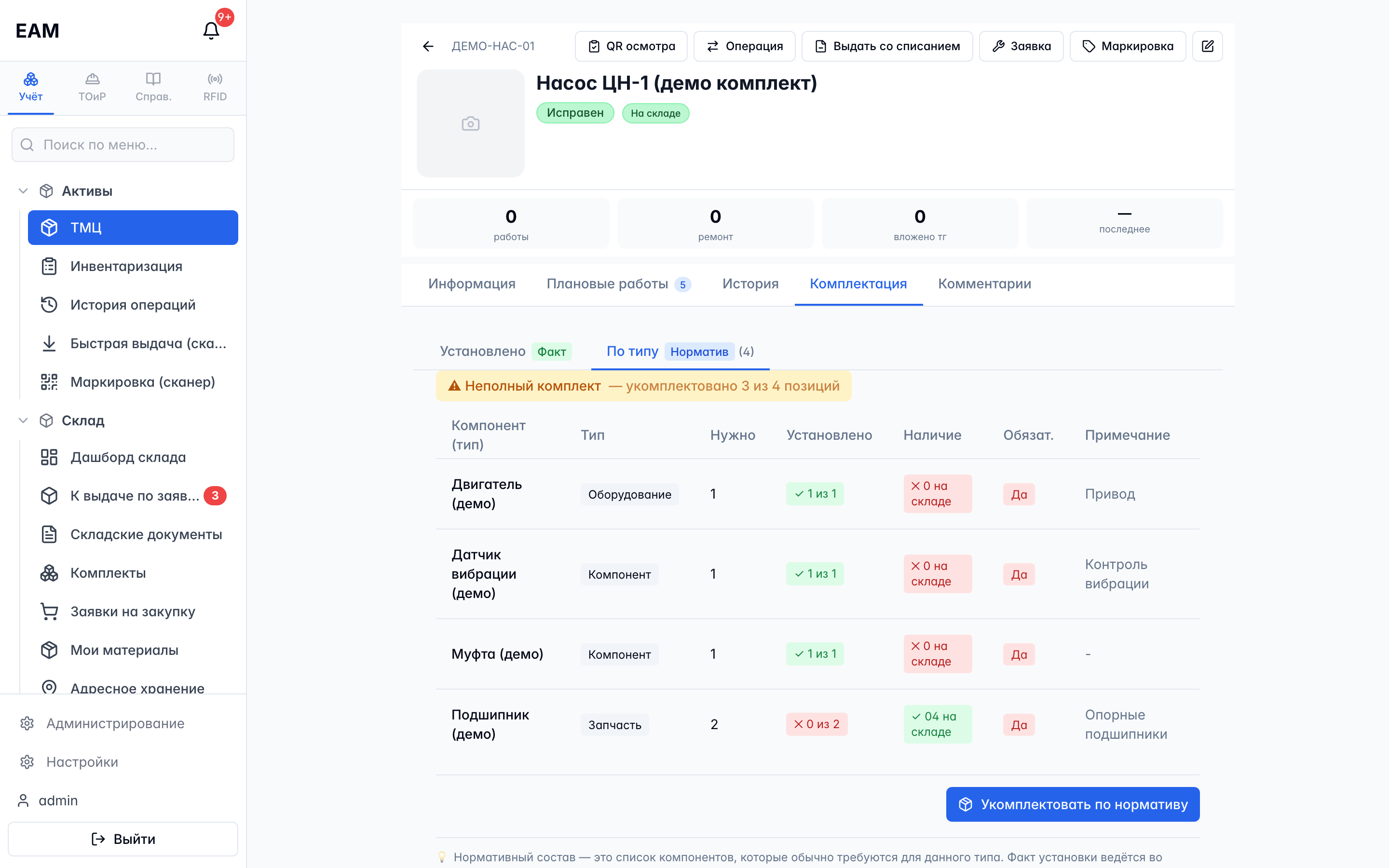The image size is (1389, 868).
Task: Click the edit pencil icon button
Action: point(1207,46)
